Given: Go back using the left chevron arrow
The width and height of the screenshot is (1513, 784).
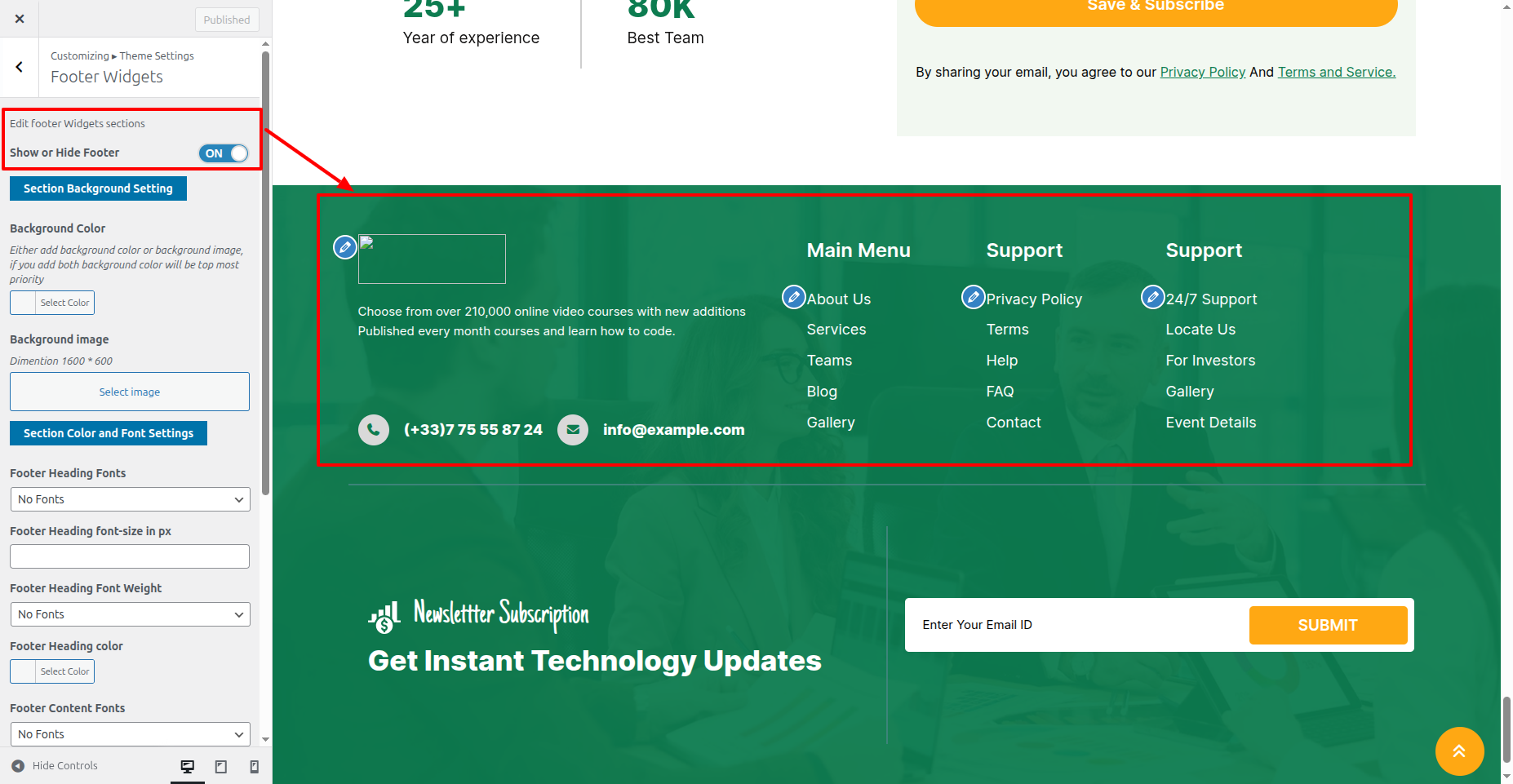Looking at the screenshot, I should (20, 67).
